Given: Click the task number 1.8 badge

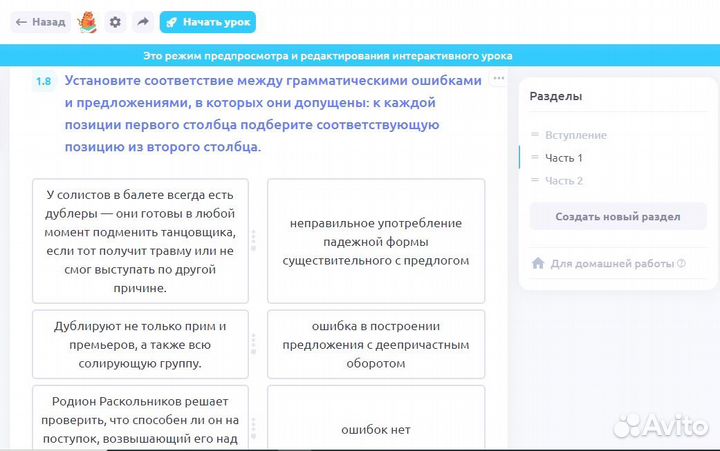Looking at the screenshot, I should (x=44, y=81).
